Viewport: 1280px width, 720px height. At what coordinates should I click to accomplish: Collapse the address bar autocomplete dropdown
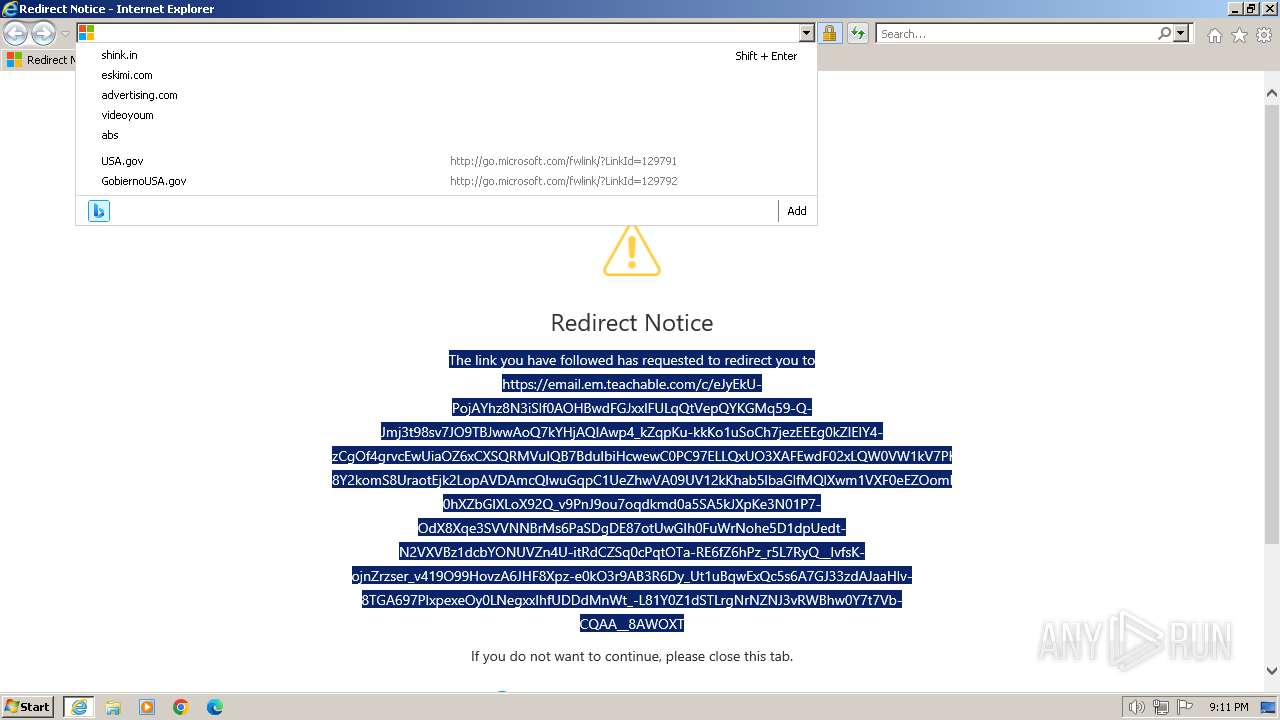[806, 33]
